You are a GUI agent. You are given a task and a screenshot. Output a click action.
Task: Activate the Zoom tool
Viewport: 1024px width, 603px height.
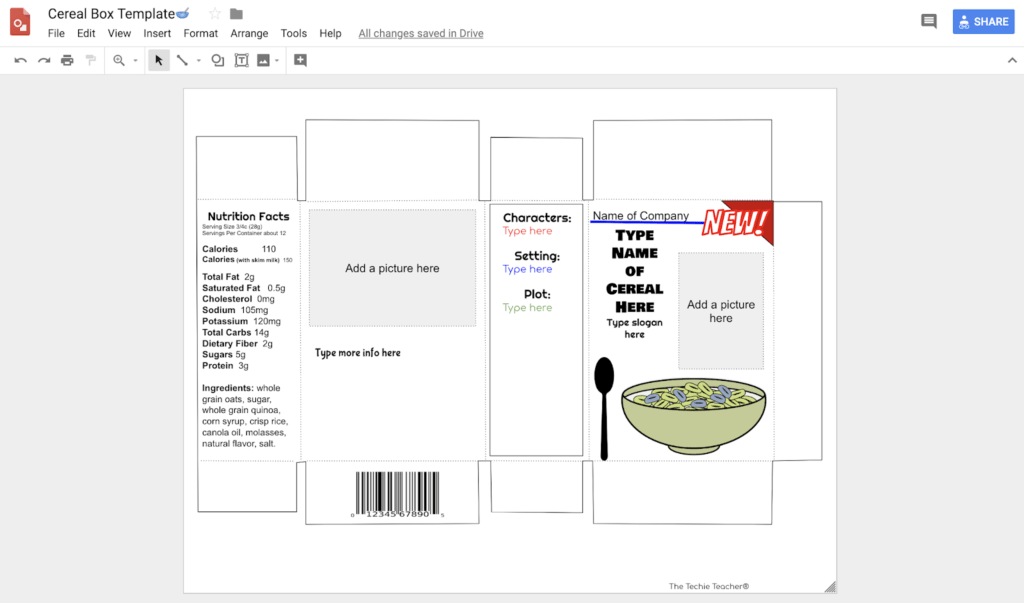point(118,60)
